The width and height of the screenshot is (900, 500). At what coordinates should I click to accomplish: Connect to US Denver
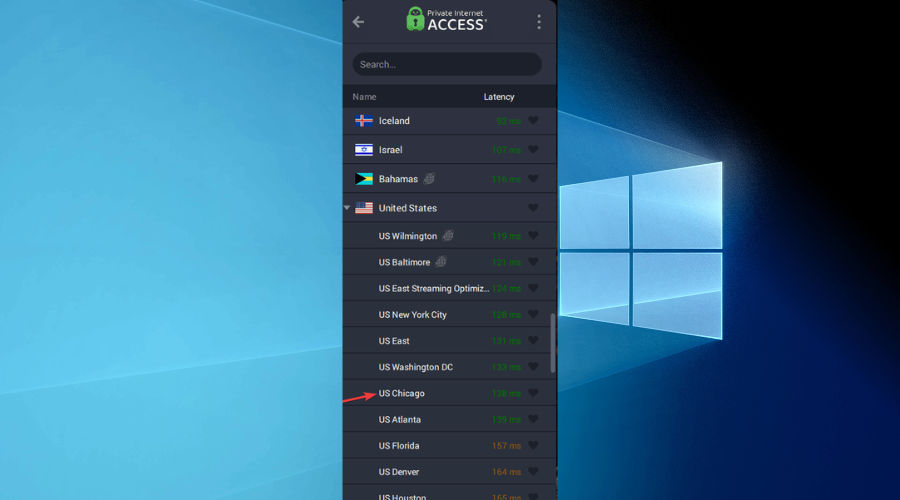tap(449, 472)
